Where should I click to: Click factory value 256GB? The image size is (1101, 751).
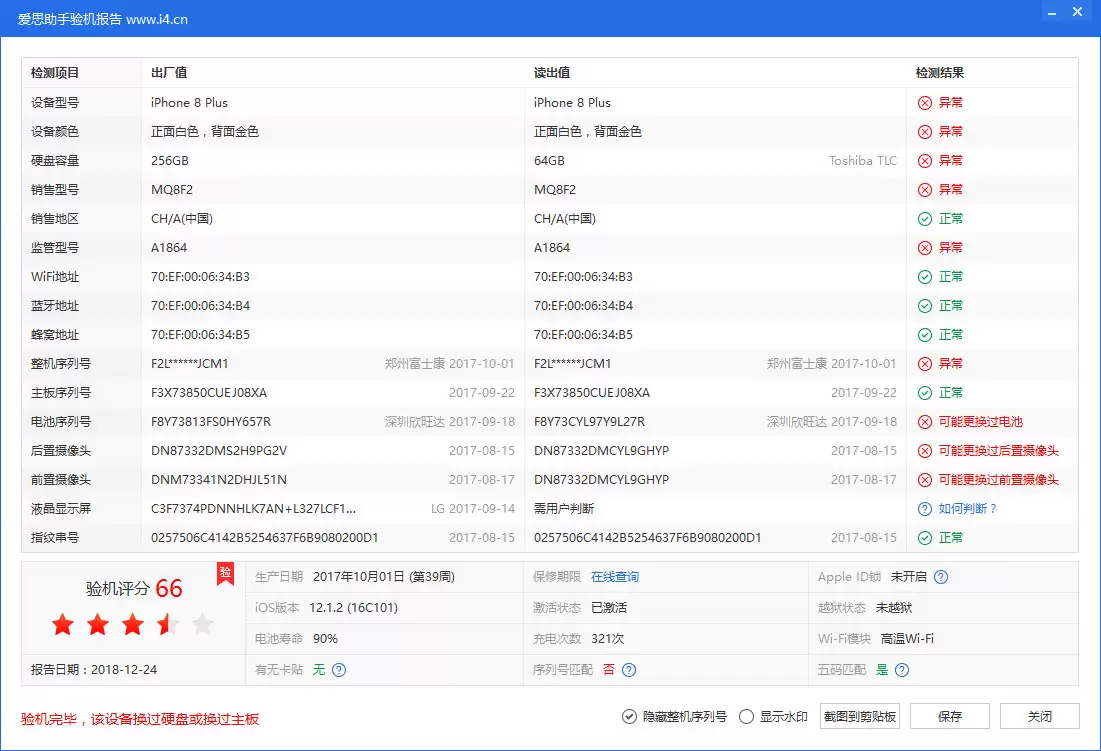pyautogui.click(x=170, y=161)
